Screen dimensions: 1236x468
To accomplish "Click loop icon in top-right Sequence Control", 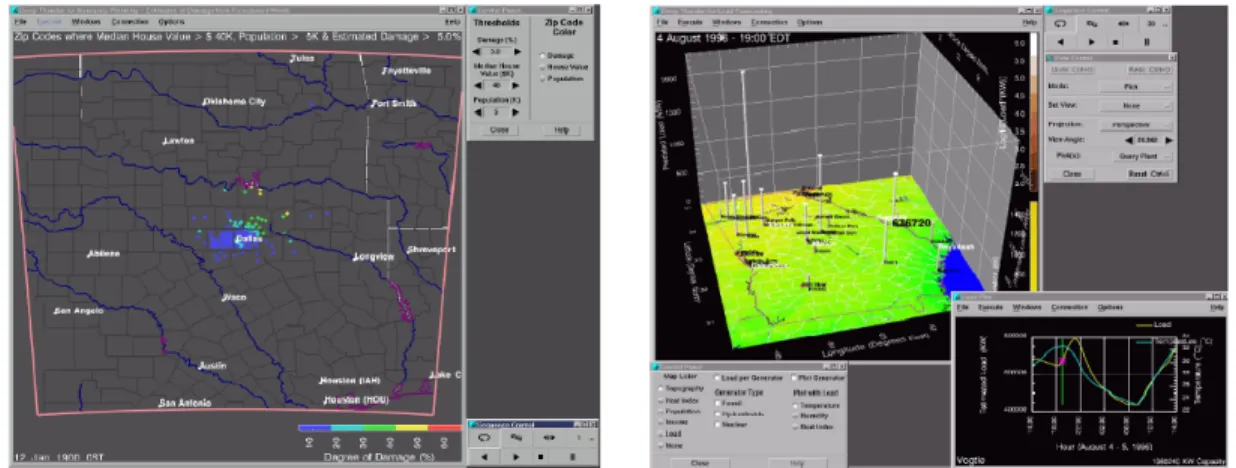I will (1060, 24).
